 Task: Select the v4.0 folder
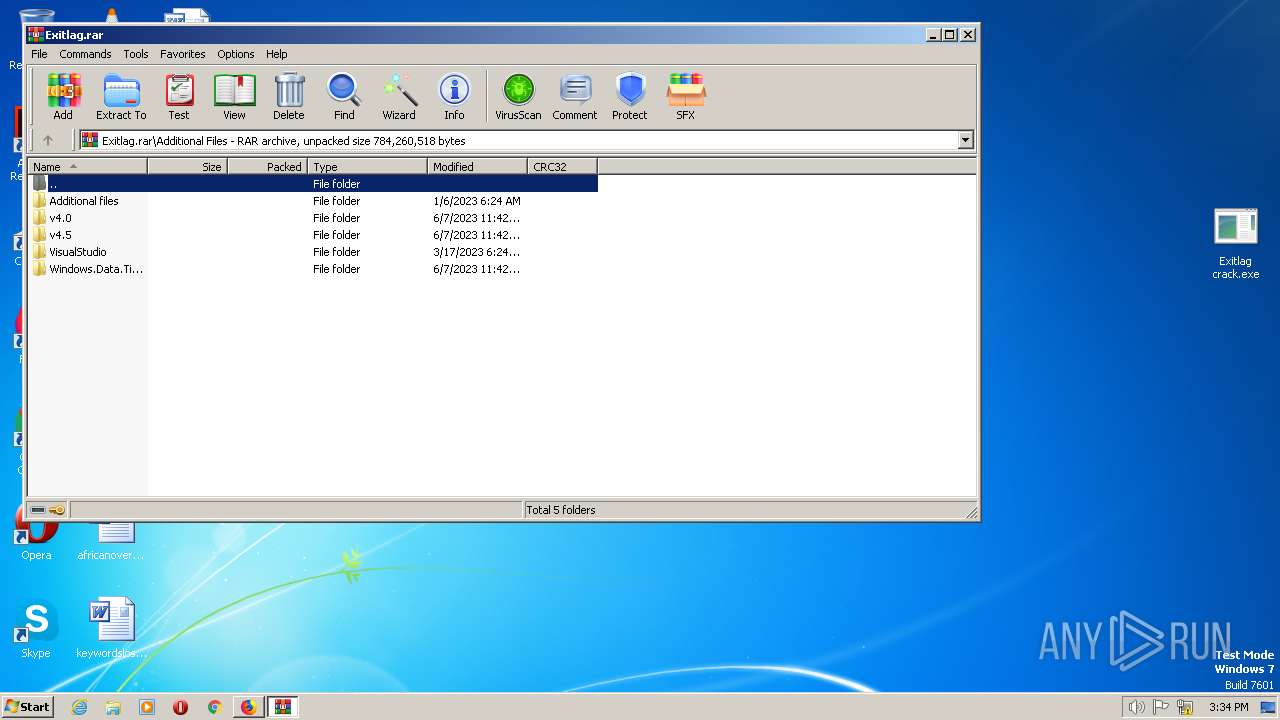60,218
